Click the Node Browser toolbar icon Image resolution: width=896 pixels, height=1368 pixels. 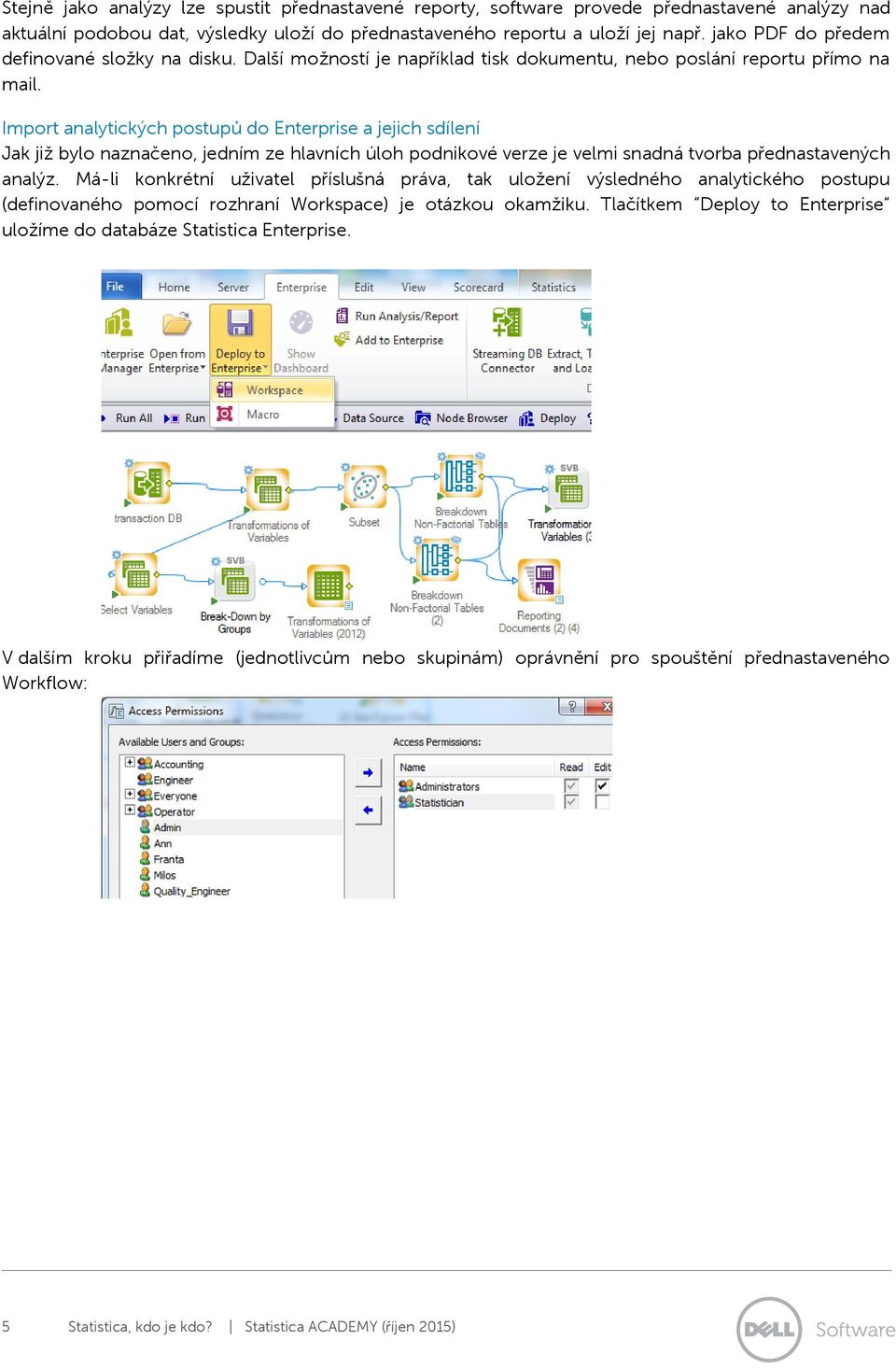coord(424,418)
